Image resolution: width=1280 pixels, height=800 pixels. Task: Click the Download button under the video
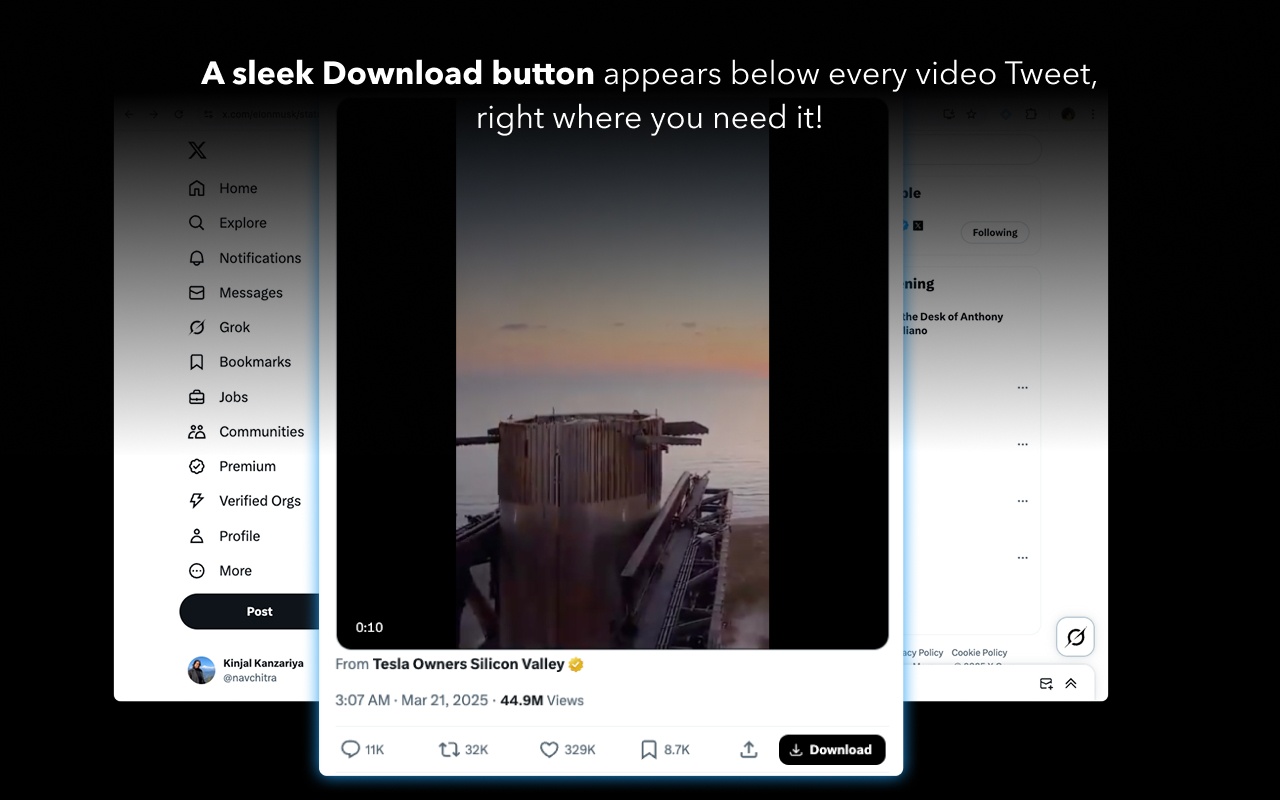pos(832,749)
